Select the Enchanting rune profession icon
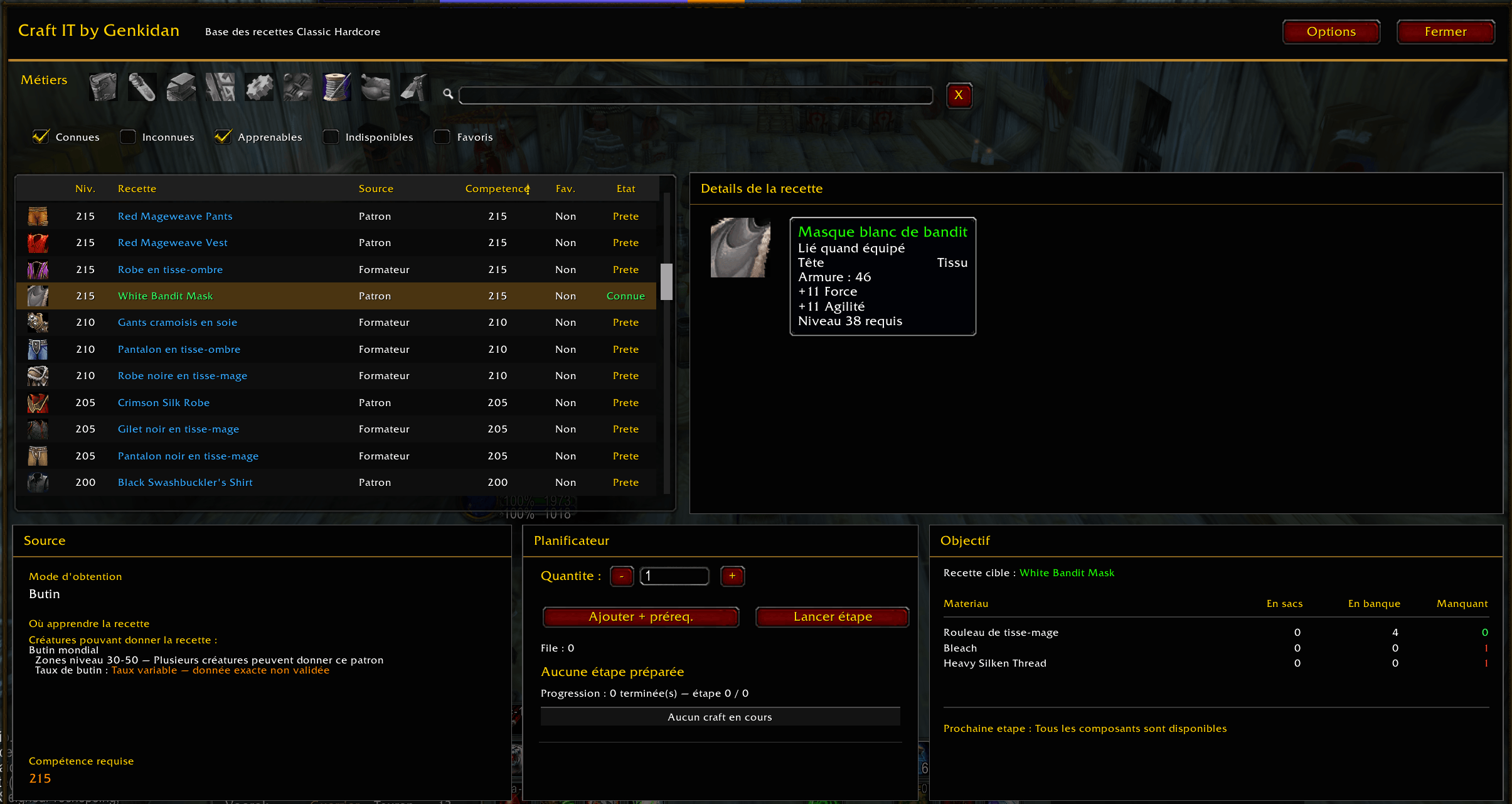The image size is (1512, 804). (x=220, y=87)
